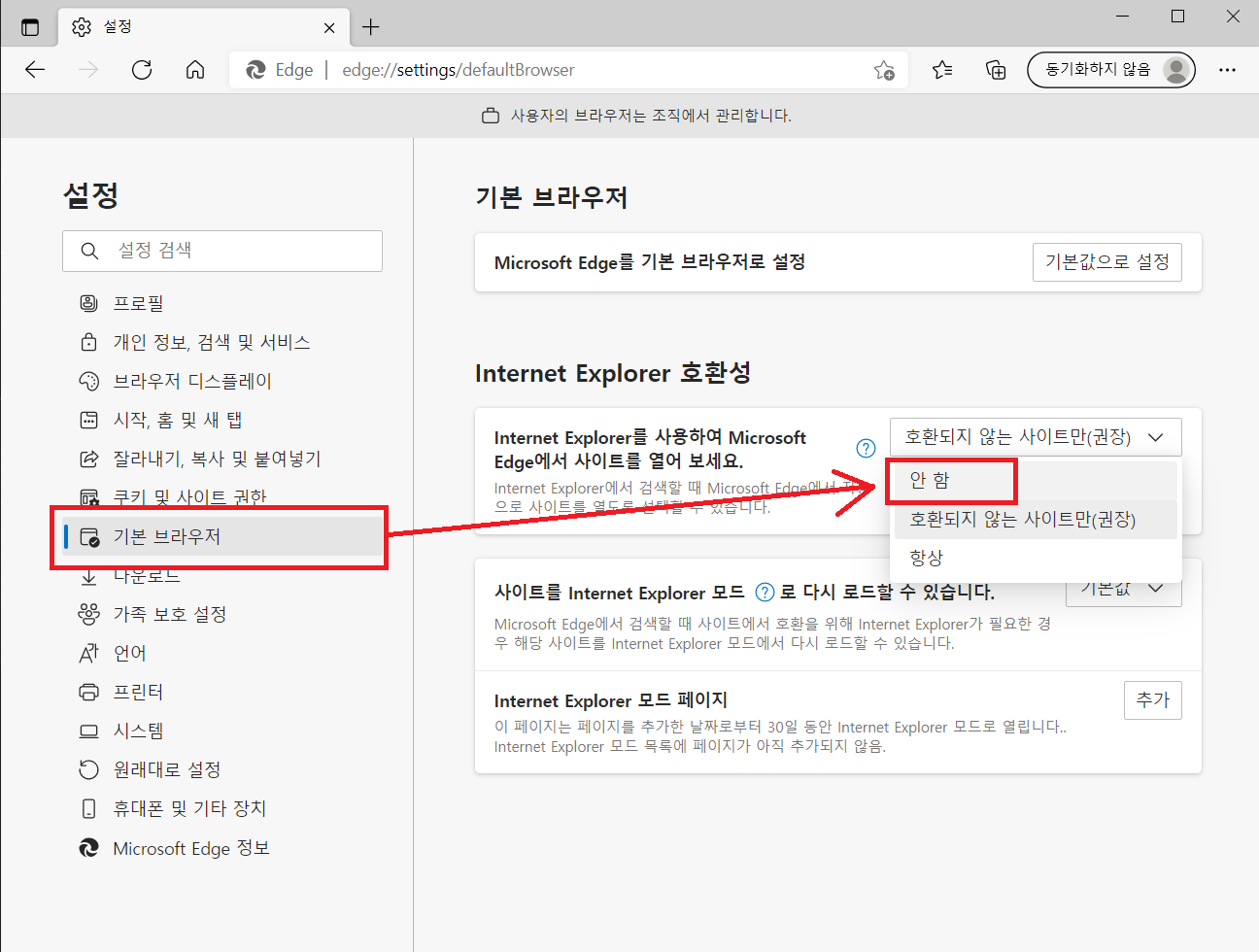
Task: Close the 설정 tab
Action: pyautogui.click(x=329, y=27)
